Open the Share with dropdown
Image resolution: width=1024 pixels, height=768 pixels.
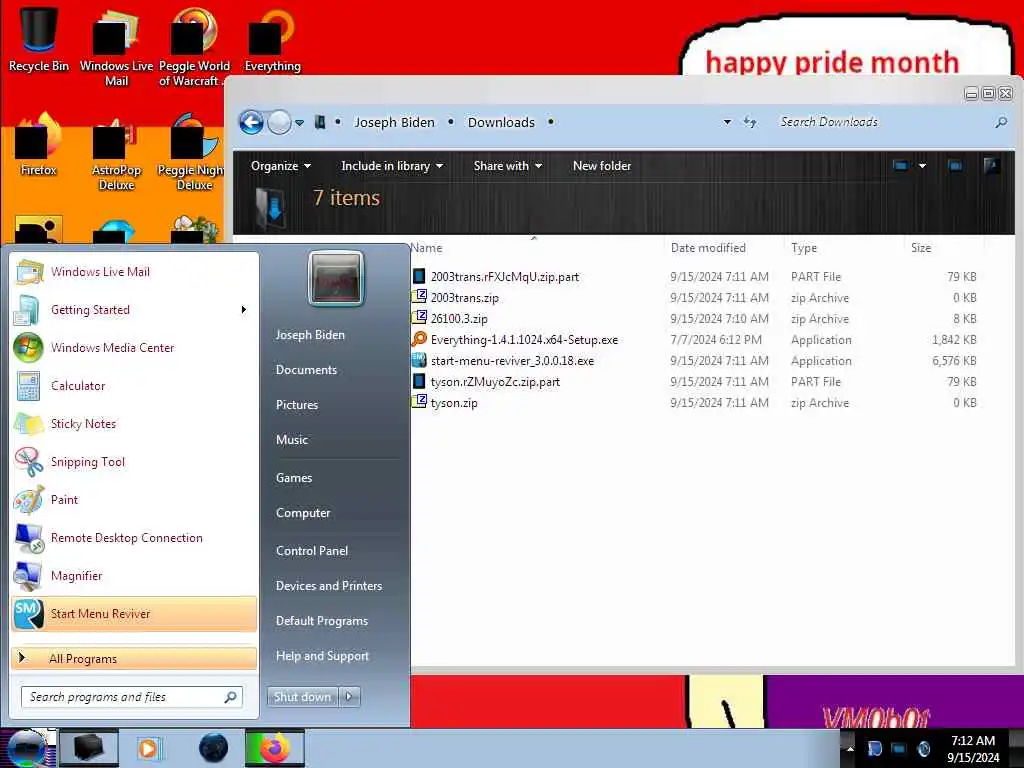click(508, 166)
